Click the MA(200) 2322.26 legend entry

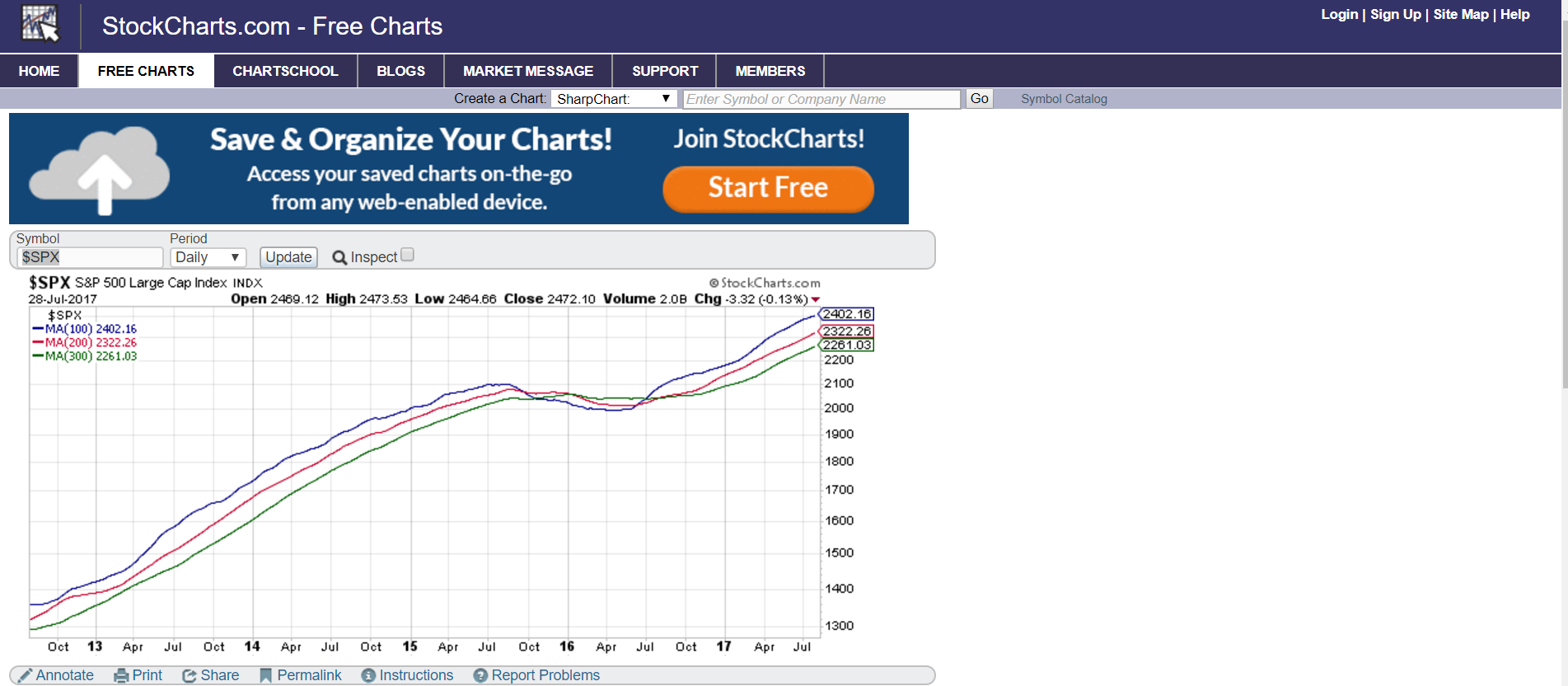click(85, 342)
